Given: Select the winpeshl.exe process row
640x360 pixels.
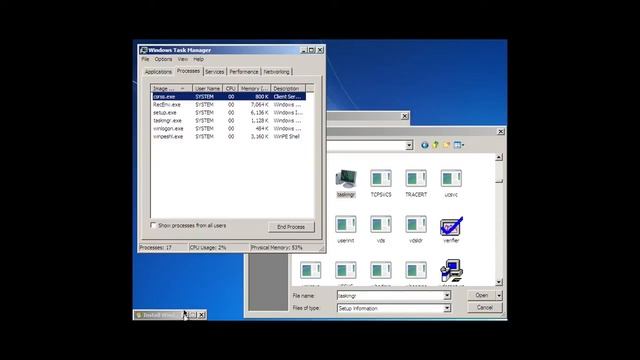Looking at the screenshot, I should point(229,137).
